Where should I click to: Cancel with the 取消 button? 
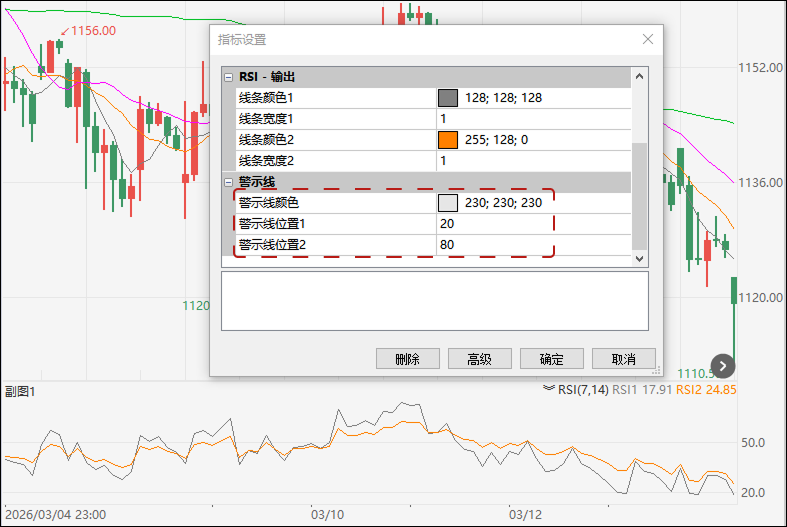[624, 359]
